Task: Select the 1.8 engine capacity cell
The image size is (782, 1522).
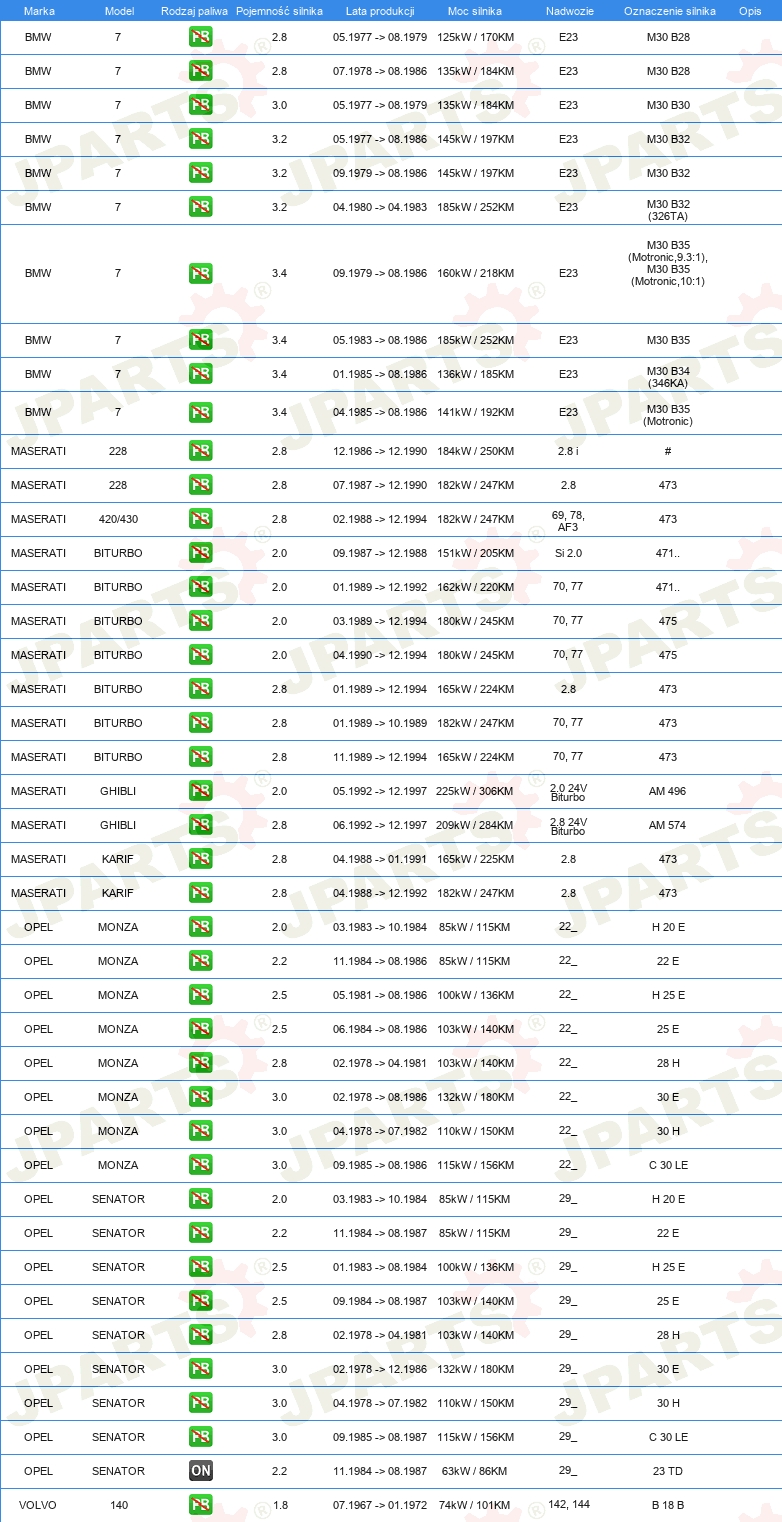Action: 279,1505
